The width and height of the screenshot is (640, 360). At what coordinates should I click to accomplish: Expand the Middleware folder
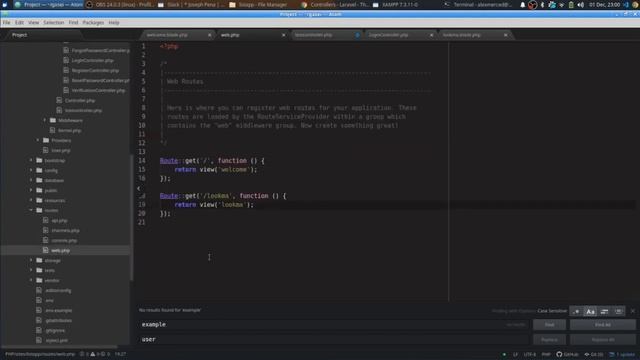tap(45, 120)
